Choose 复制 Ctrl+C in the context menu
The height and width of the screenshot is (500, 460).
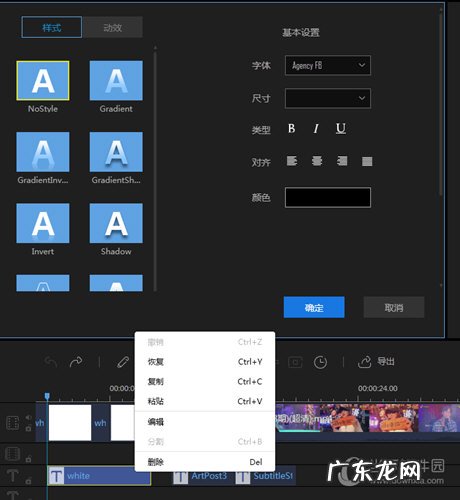[205, 381]
